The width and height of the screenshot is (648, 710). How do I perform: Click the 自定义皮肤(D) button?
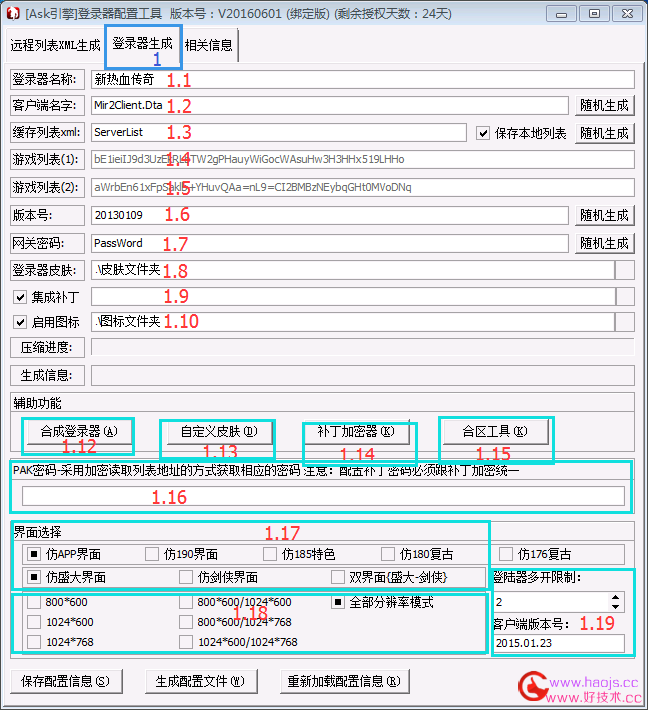pyautogui.click(x=219, y=432)
